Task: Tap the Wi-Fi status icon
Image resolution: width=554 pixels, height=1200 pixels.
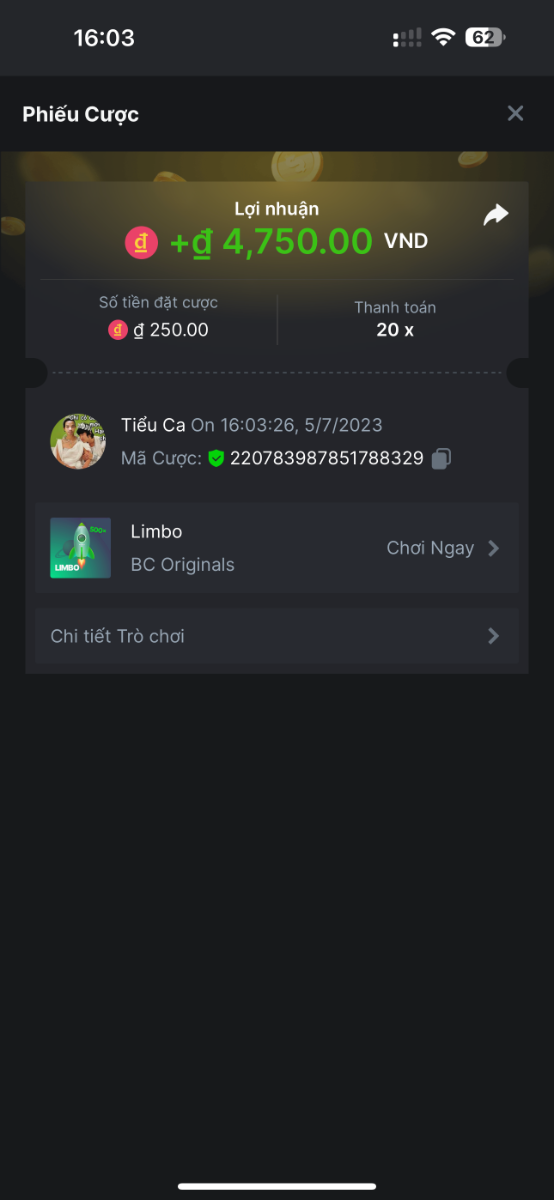Action: 443,38
